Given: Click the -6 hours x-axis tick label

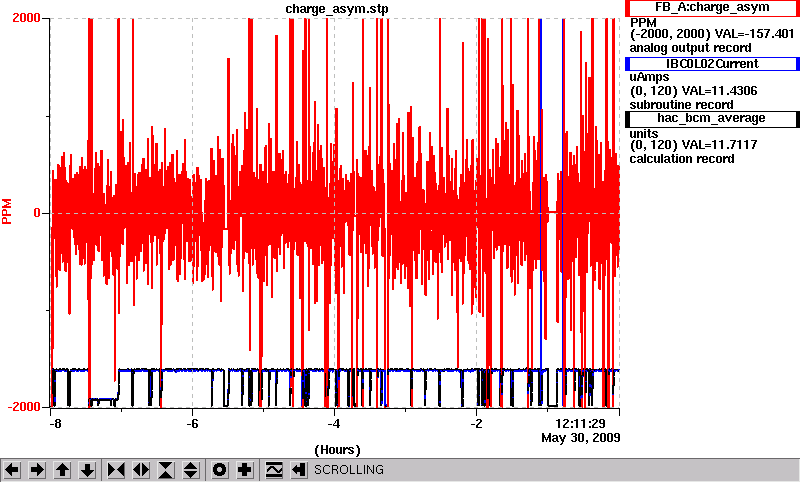Looking at the screenshot, I should click(192, 424).
